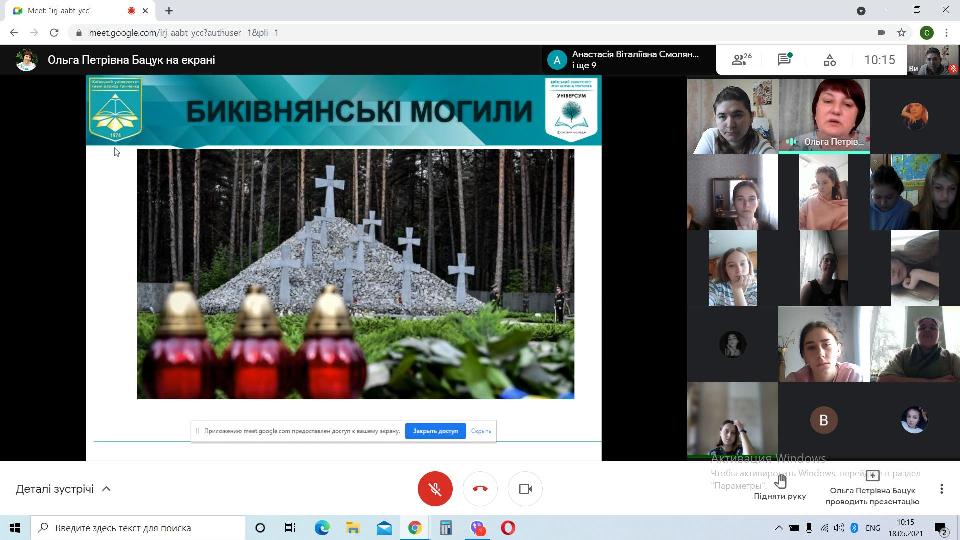This screenshot has width=960, height=540.
Task: Open Opera from the taskbar
Action: pyautogui.click(x=508, y=528)
